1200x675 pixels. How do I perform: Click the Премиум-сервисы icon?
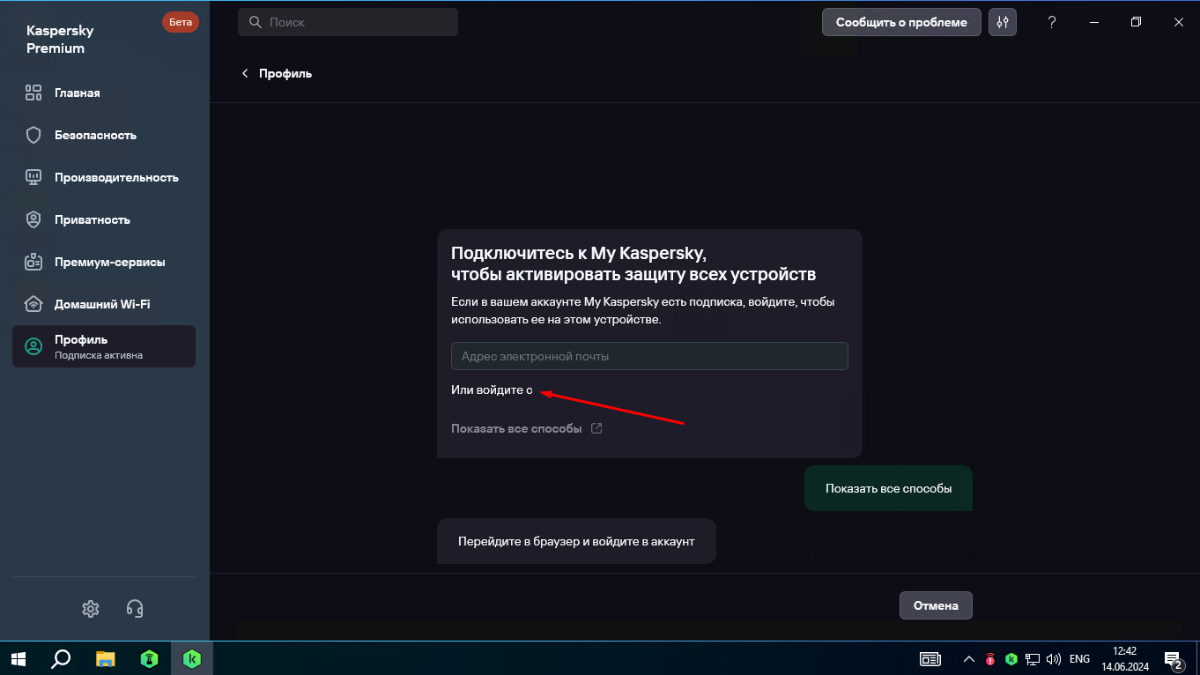point(33,262)
